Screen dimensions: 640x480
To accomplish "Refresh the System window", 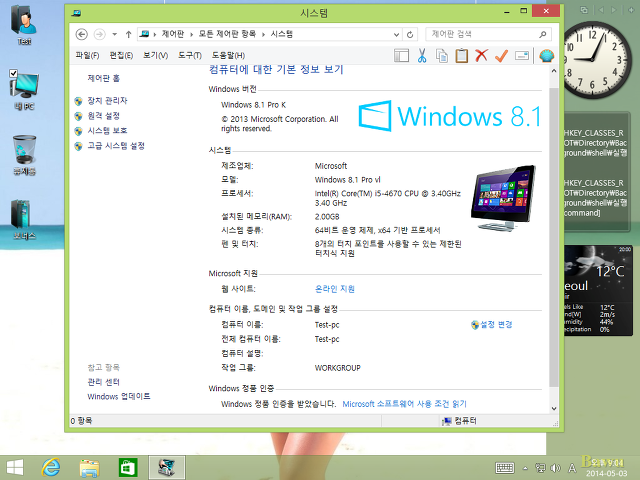I will coord(410,35).
